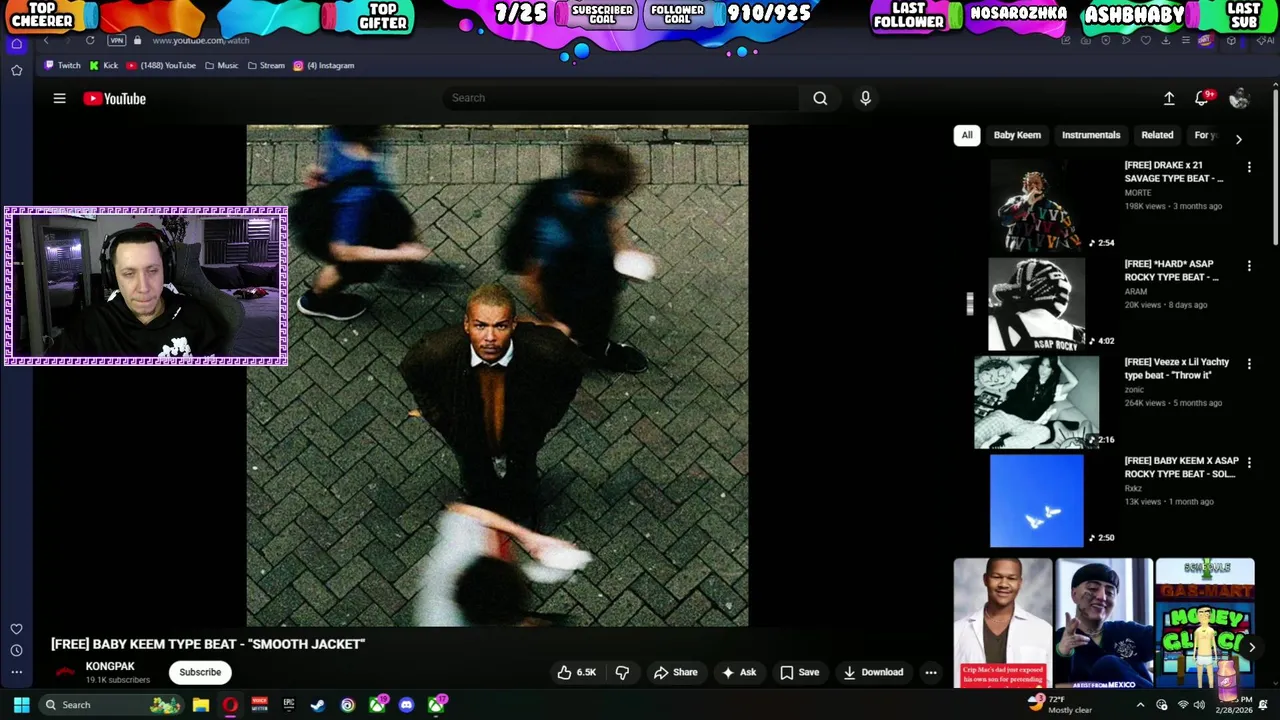Select the Related filter chip

click(1157, 135)
